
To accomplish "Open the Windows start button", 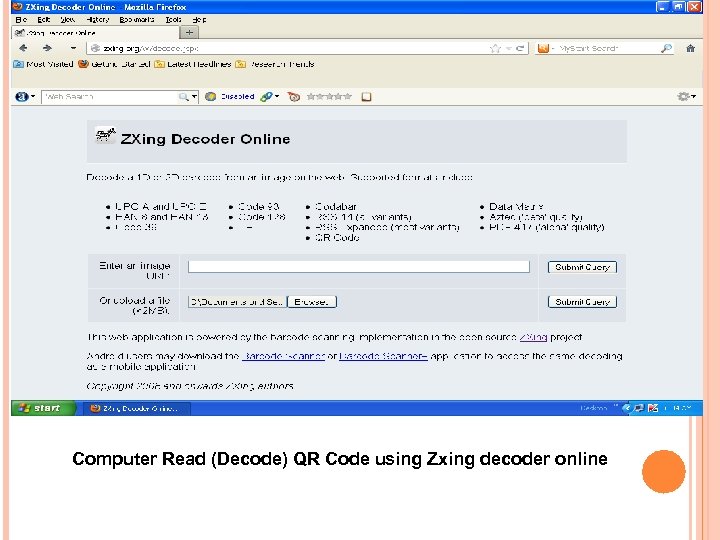I will (x=43, y=408).
